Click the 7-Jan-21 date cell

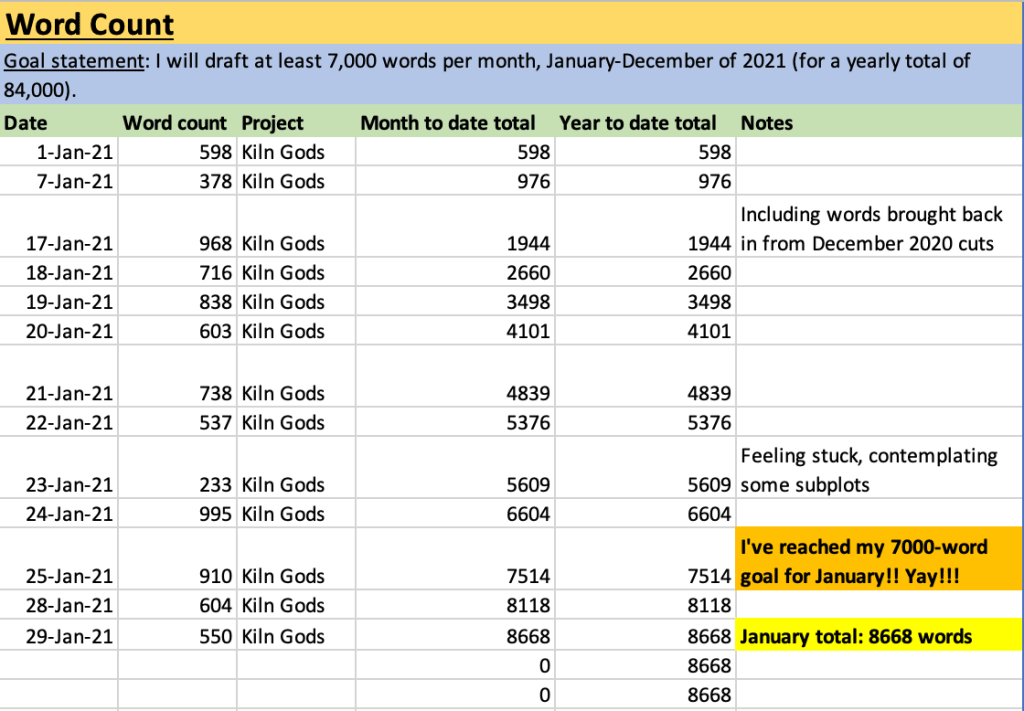point(59,181)
